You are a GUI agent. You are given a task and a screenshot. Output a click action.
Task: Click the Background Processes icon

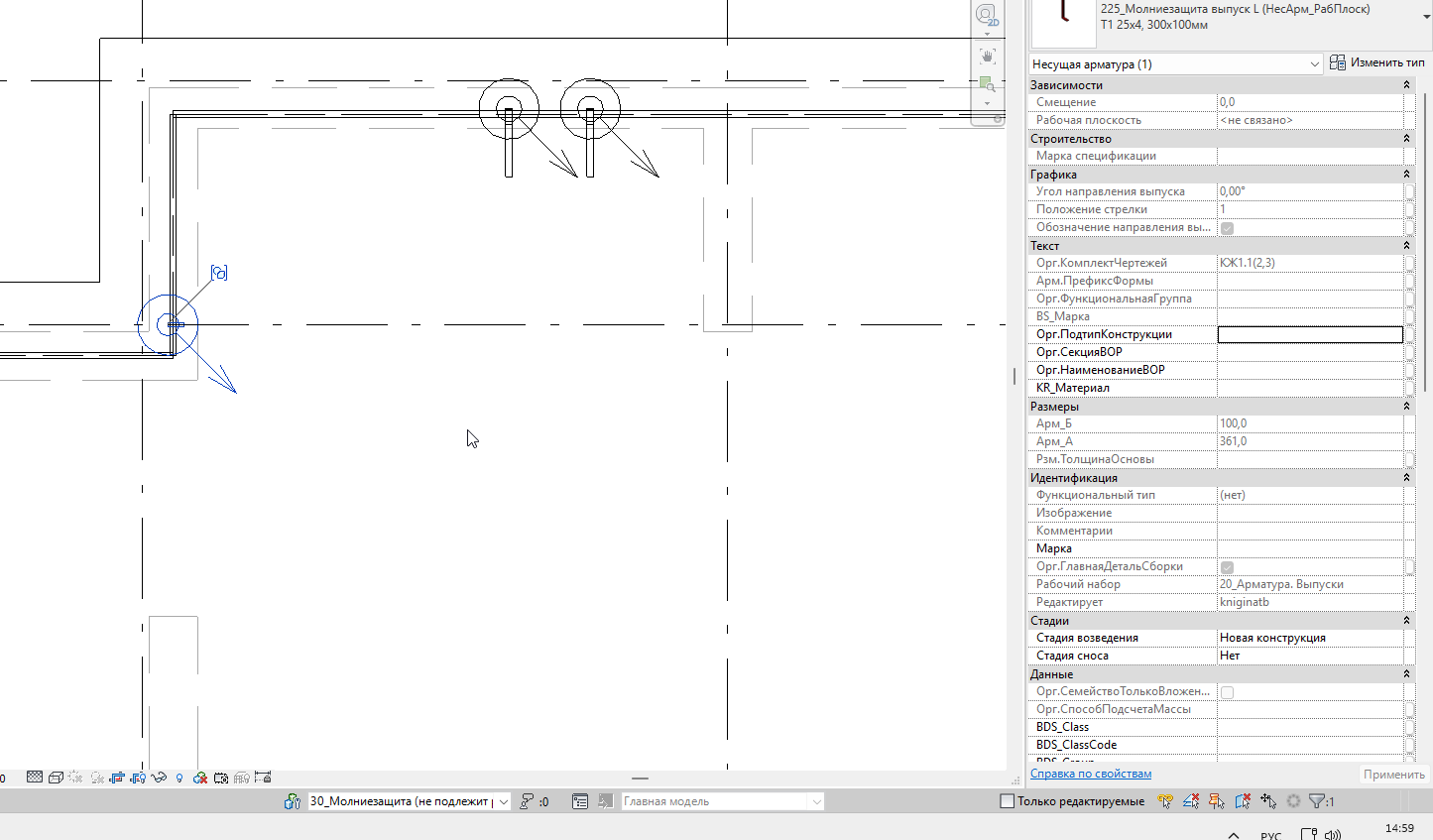(1293, 801)
